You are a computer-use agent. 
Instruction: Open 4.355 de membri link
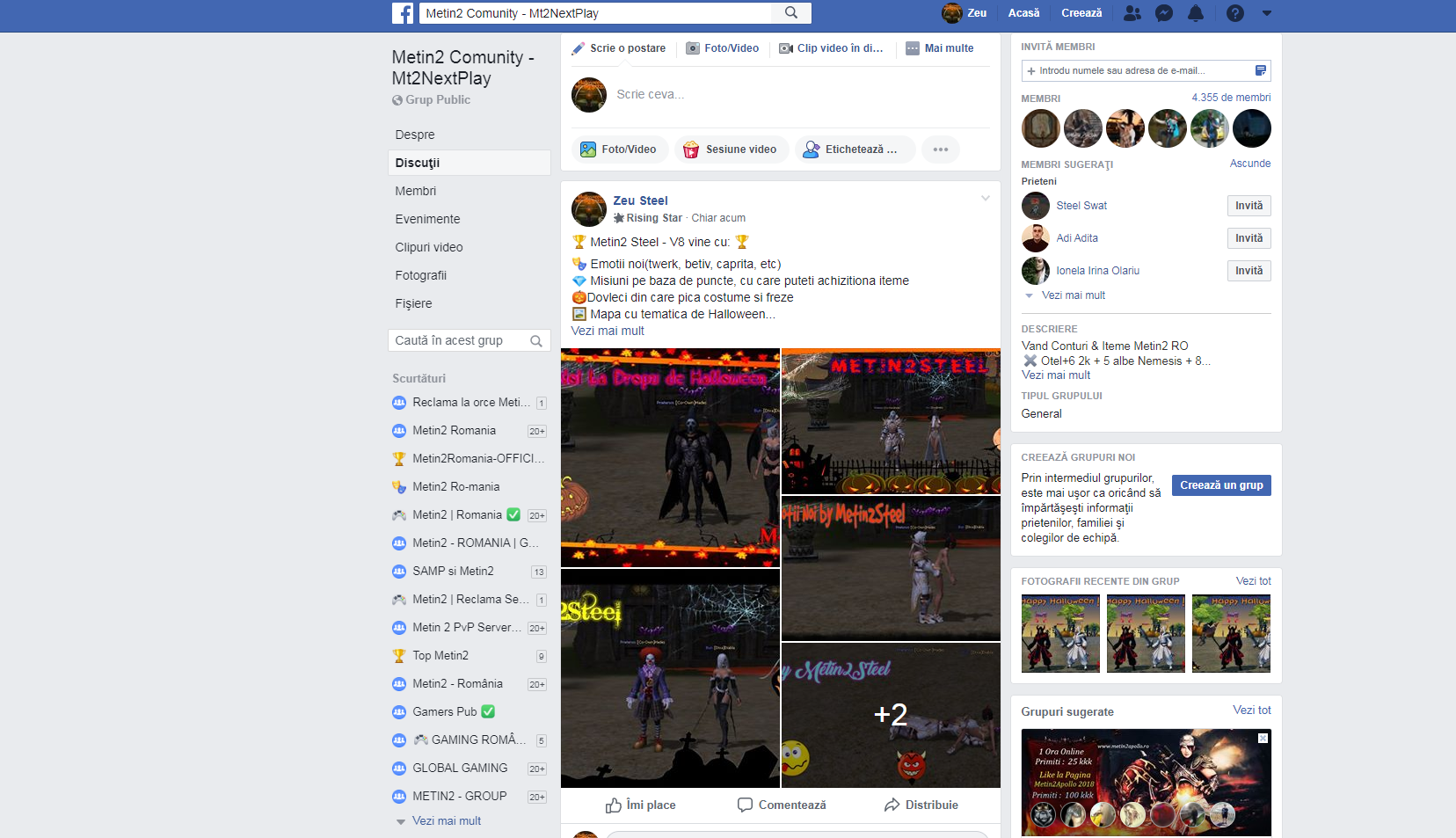click(1231, 98)
